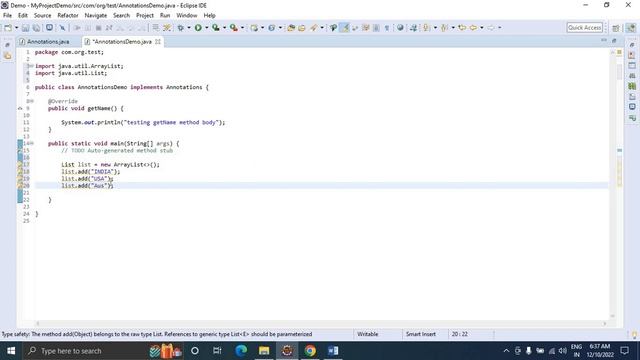The image size is (640, 360).
Task: Expand the New Java Class dropdown arrow
Action: point(280,28)
